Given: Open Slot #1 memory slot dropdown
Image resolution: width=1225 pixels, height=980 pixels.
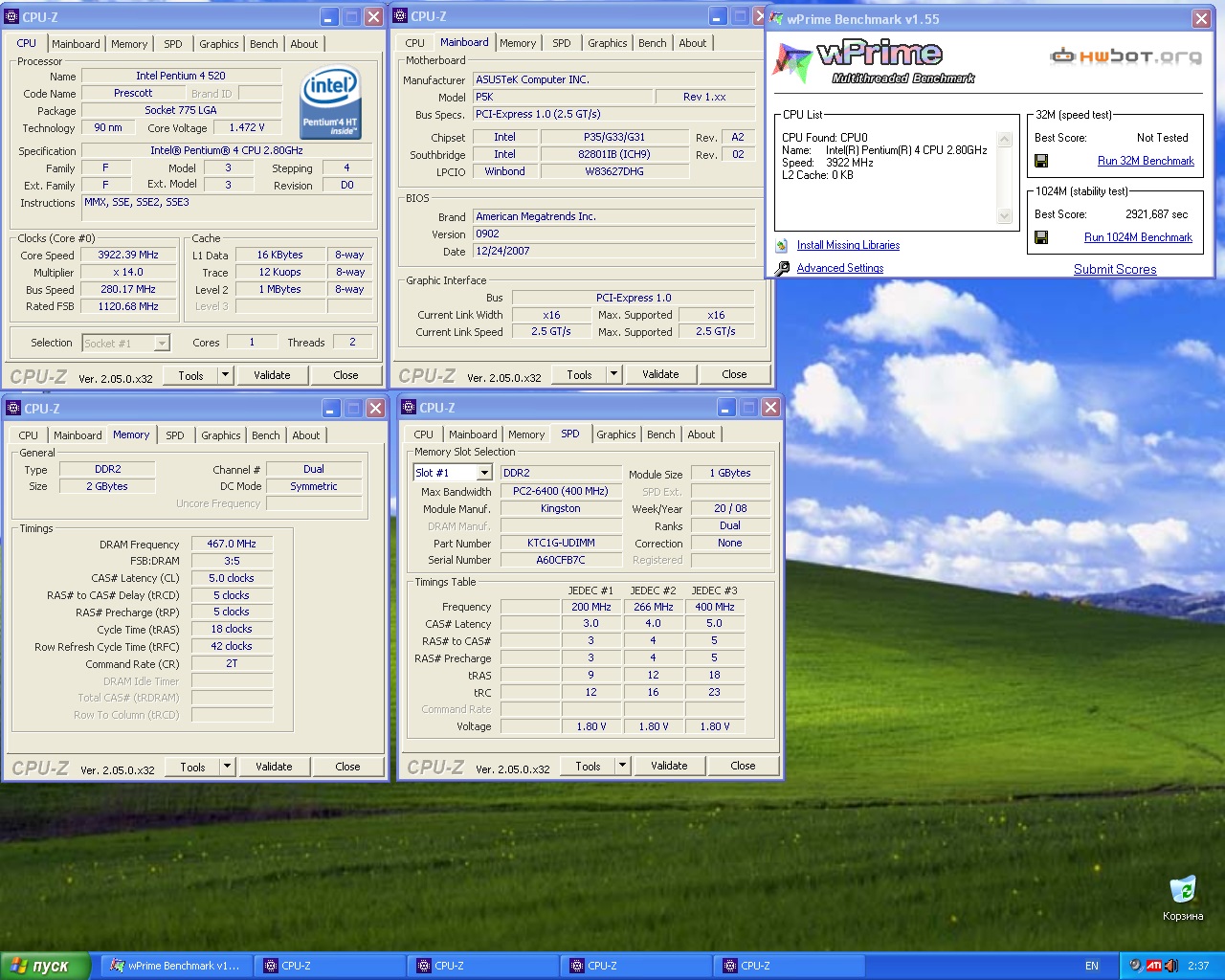Looking at the screenshot, I should point(453,473).
